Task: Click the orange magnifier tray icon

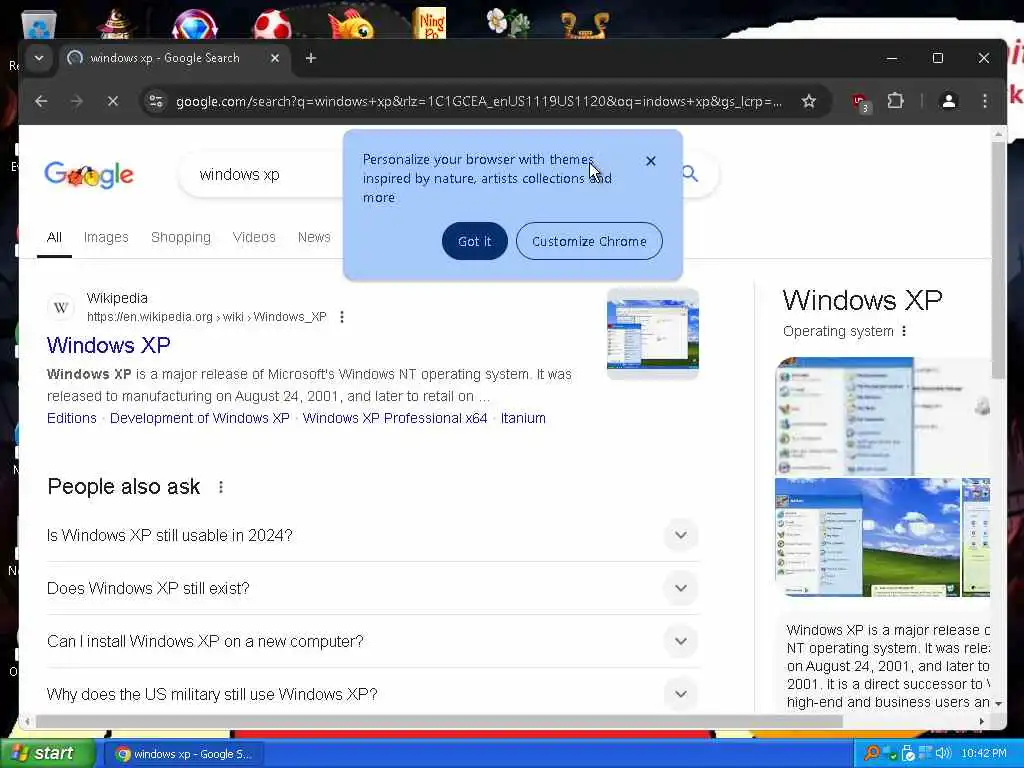Action: pyautogui.click(x=871, y=753)
